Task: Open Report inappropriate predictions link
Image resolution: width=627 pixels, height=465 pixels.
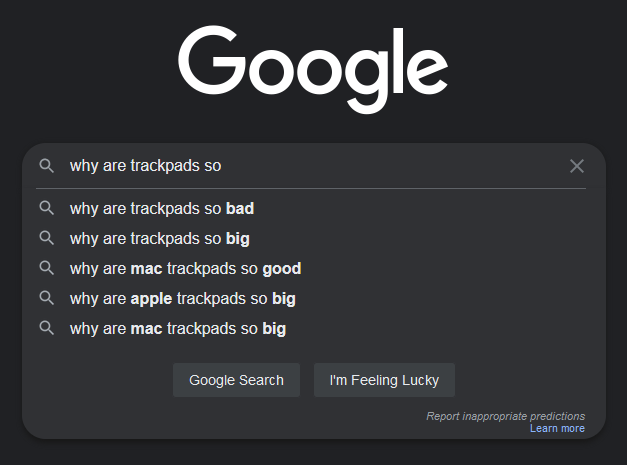Action: tap(505, 416)
